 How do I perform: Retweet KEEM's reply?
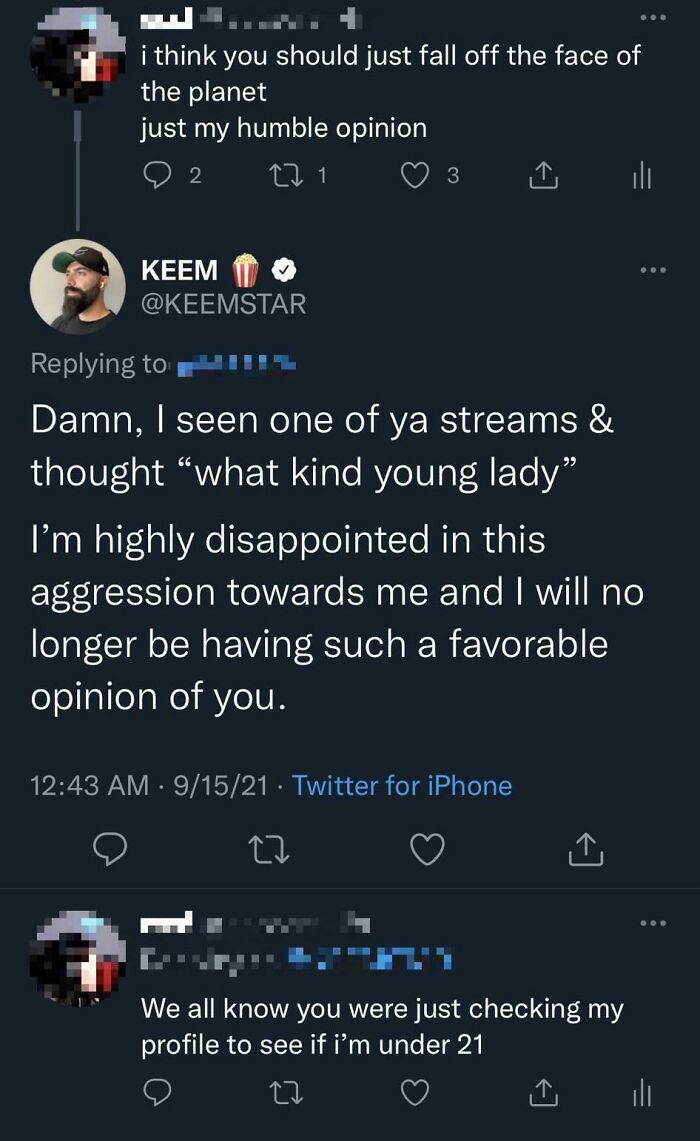(270, 849)
